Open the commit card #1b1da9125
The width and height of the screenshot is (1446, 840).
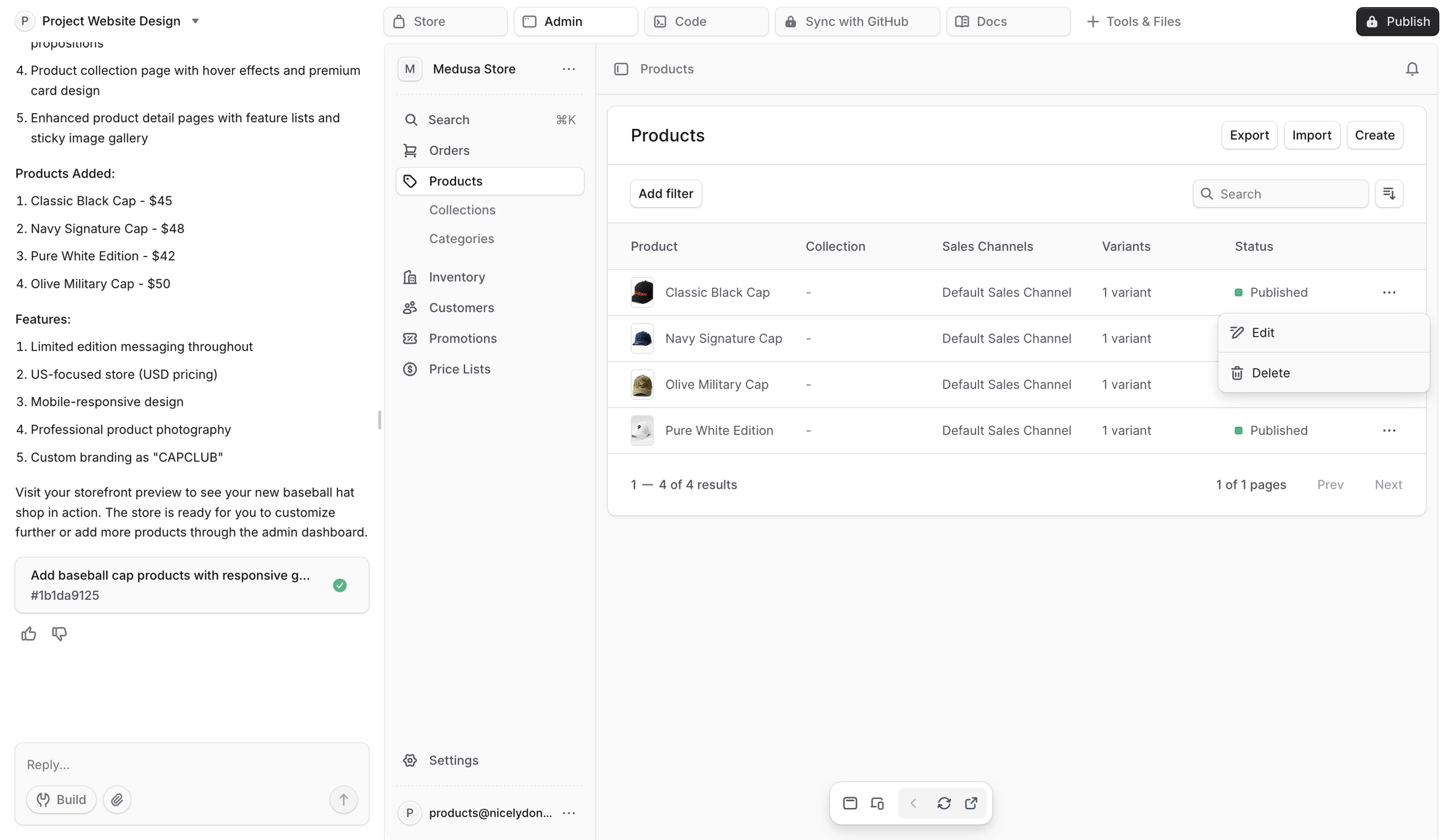pyautogui.click(x=192, y=585)
